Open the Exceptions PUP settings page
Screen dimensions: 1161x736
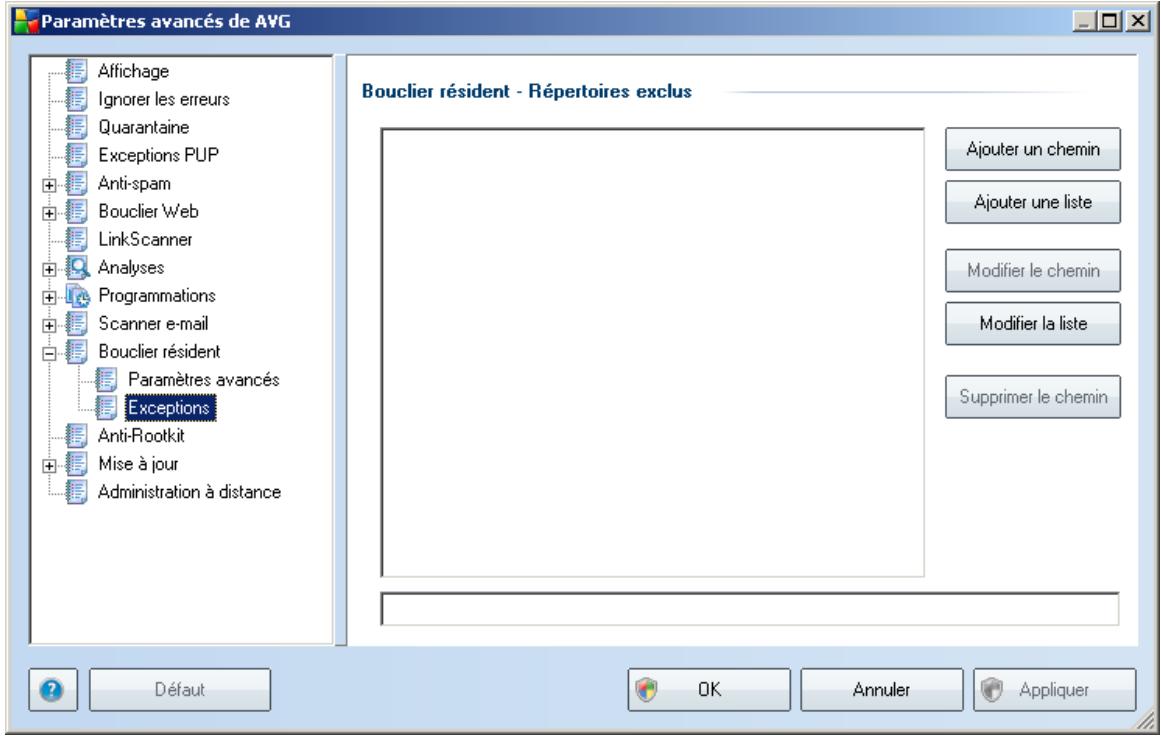coord(158,155)
